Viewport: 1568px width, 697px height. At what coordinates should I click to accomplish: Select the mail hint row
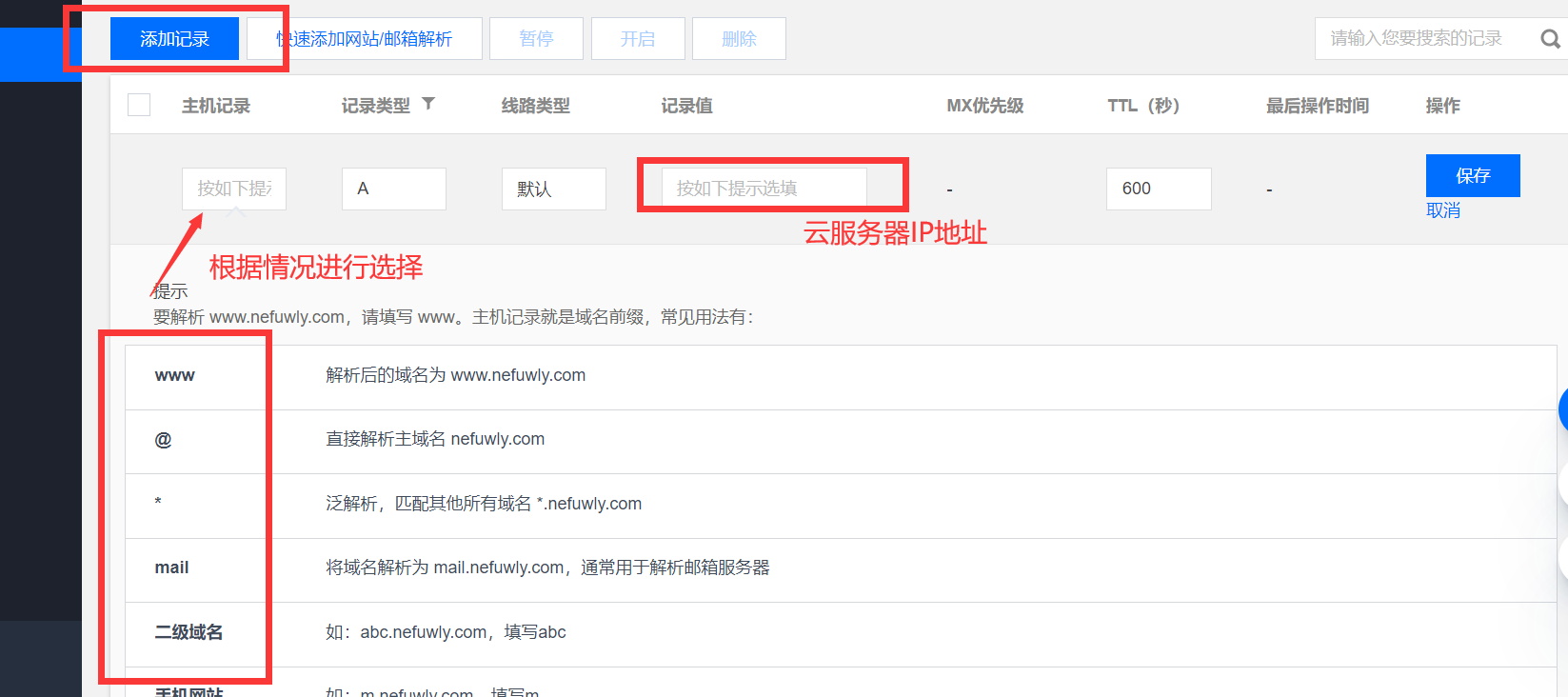(841, 570)
